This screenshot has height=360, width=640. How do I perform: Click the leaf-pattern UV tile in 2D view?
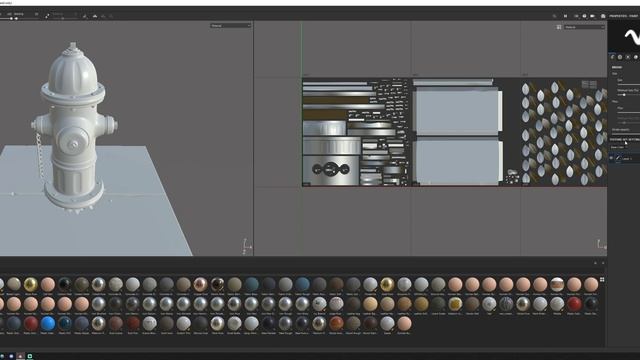564,132
